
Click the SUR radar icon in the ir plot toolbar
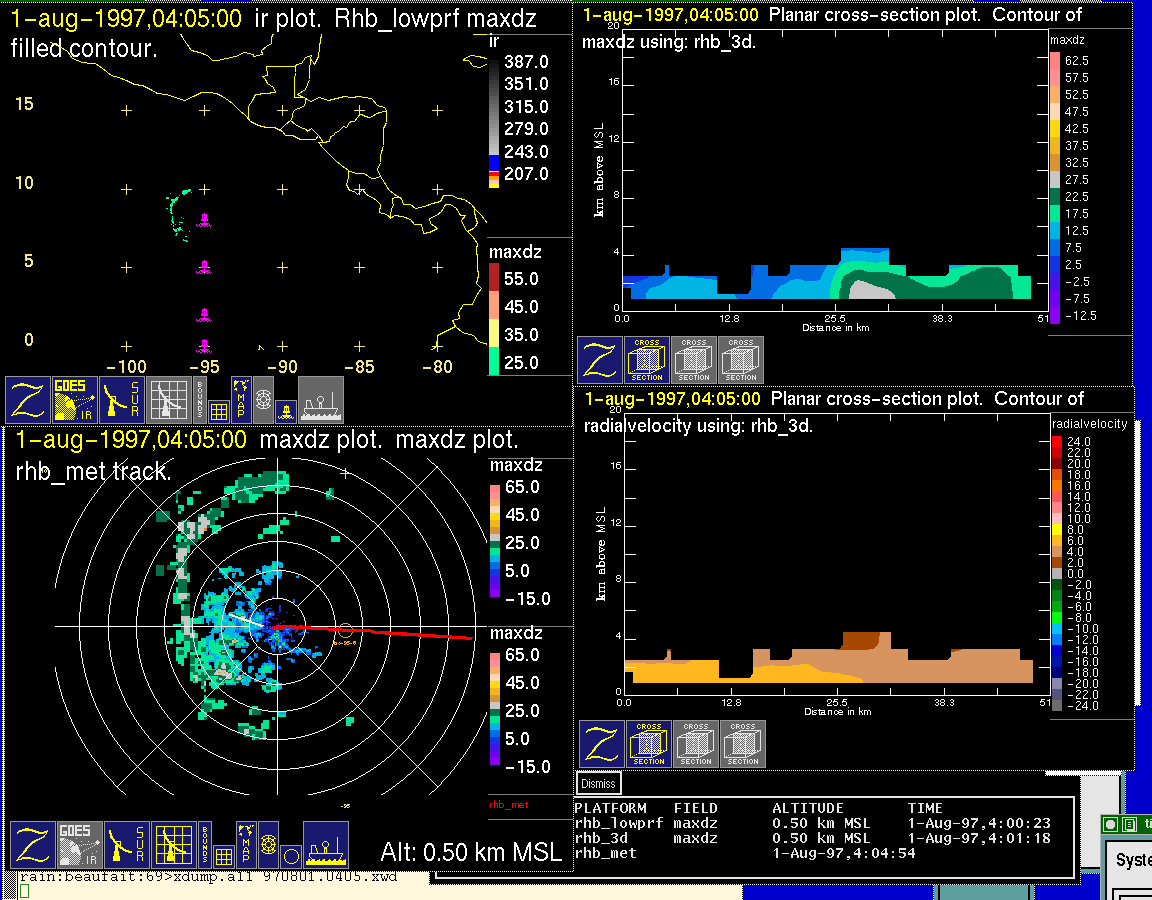click(x=123, y=400)
